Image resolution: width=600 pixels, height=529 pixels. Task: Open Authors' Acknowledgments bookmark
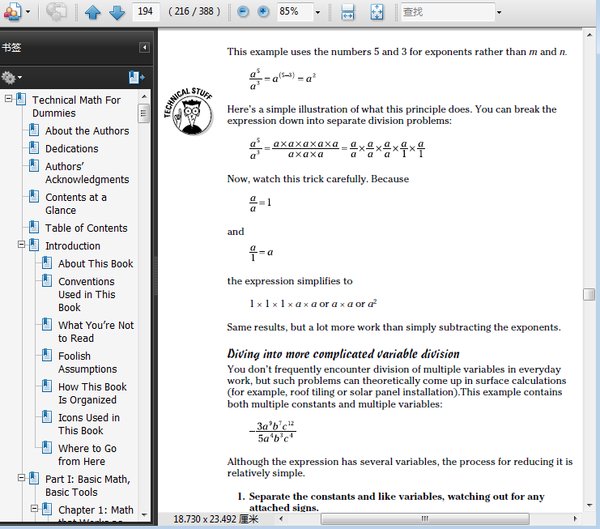point(87,173)
